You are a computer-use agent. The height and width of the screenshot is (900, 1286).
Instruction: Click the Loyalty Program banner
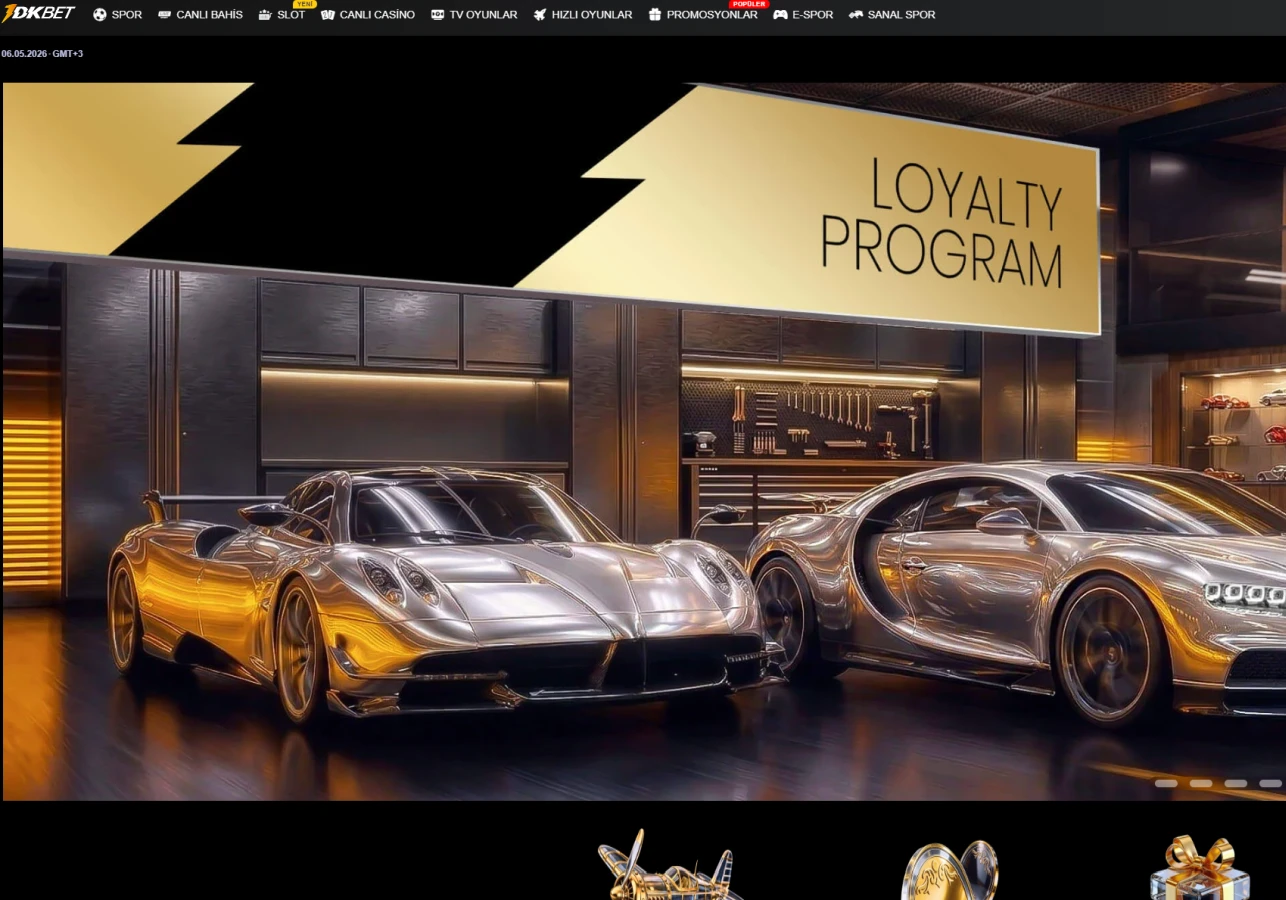pos(643,441)
